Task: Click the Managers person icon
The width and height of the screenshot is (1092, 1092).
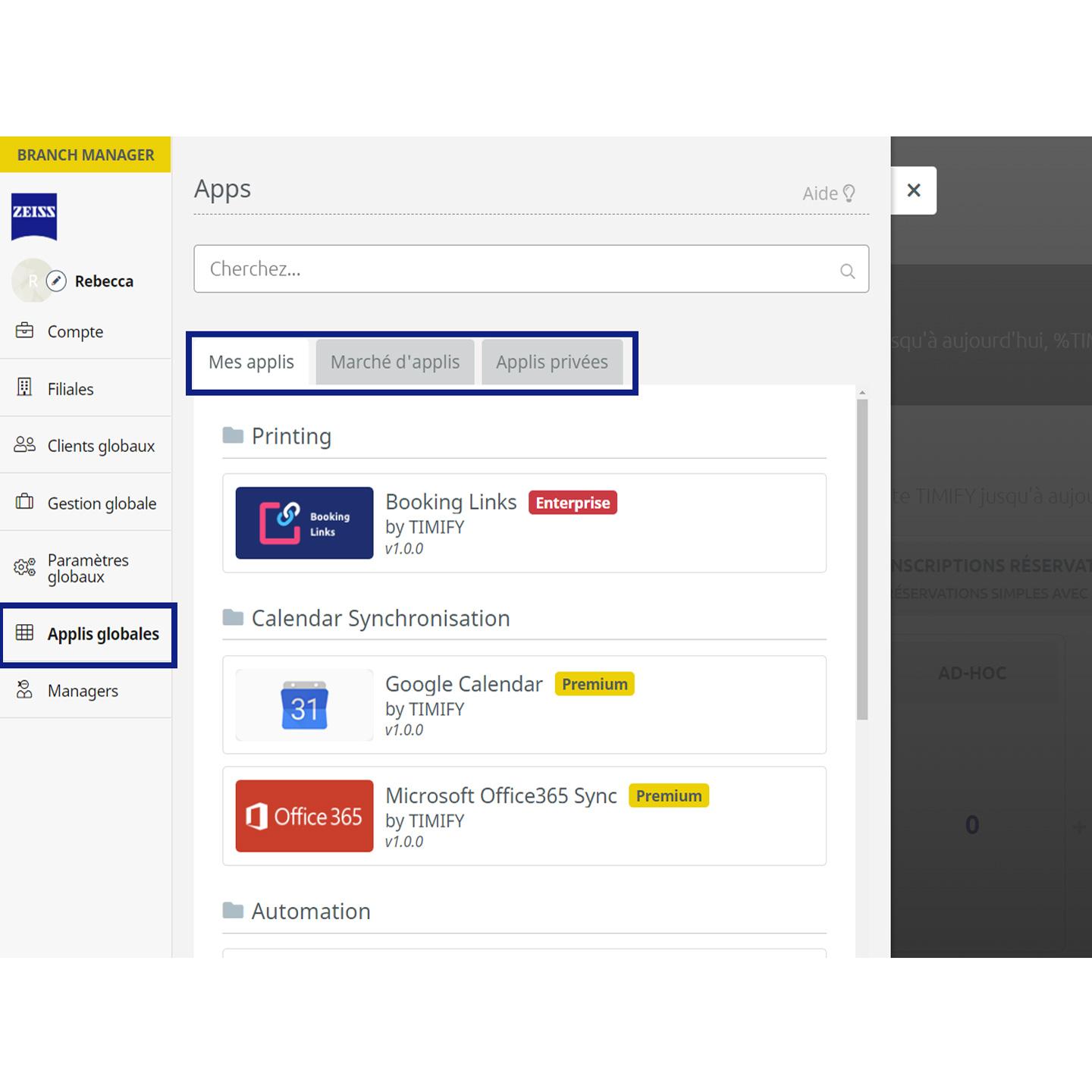Action: point(24,689)
